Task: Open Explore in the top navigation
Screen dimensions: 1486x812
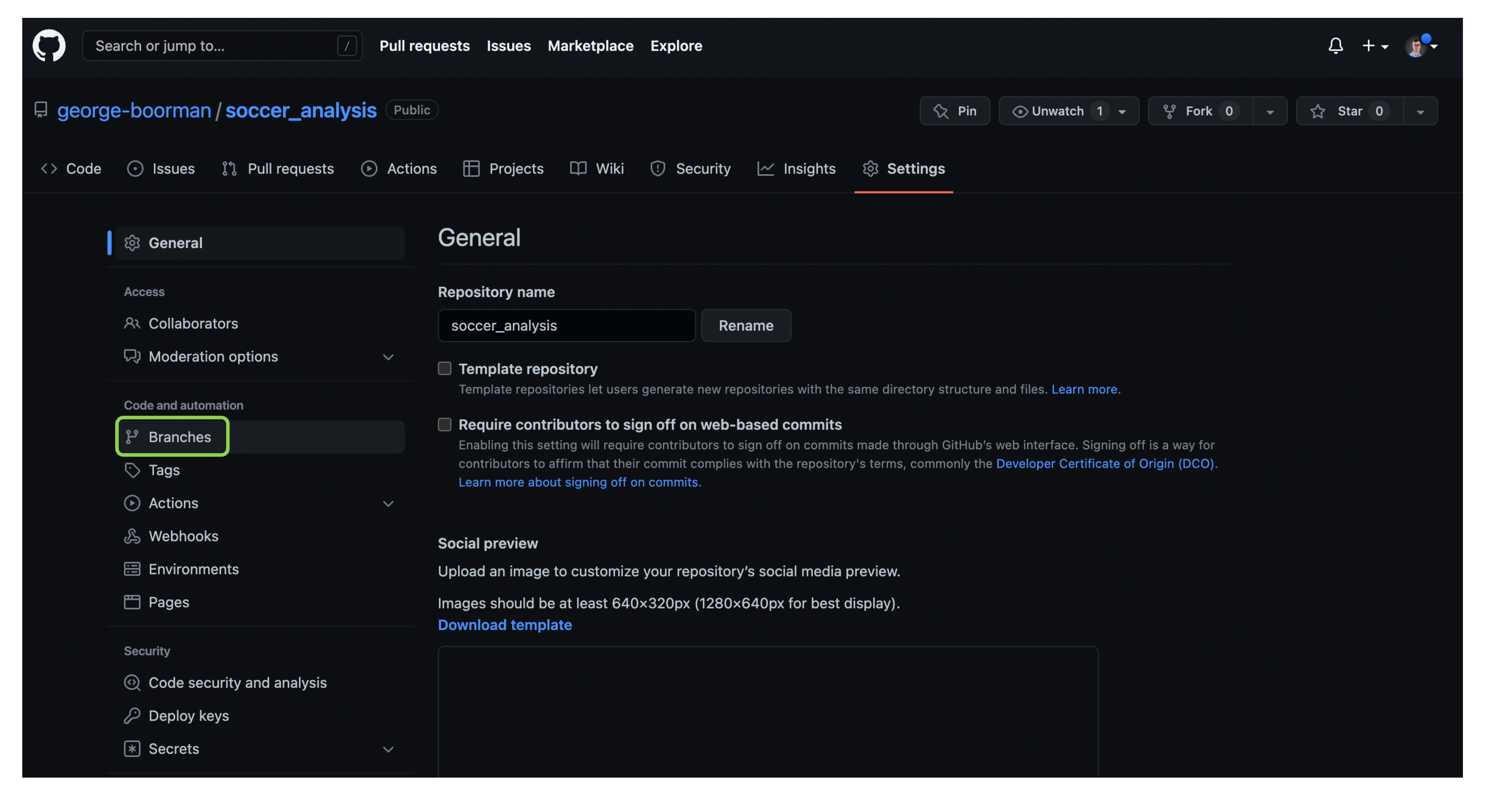Action: tap(676, 46)
